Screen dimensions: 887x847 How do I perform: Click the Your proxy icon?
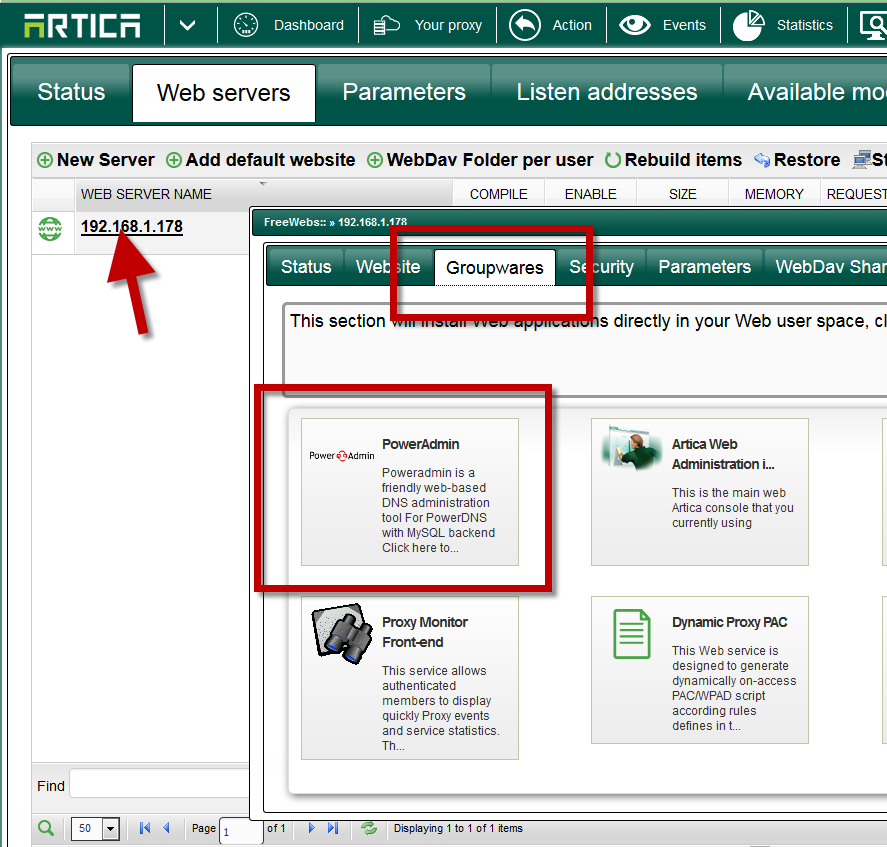click(387, 25)
